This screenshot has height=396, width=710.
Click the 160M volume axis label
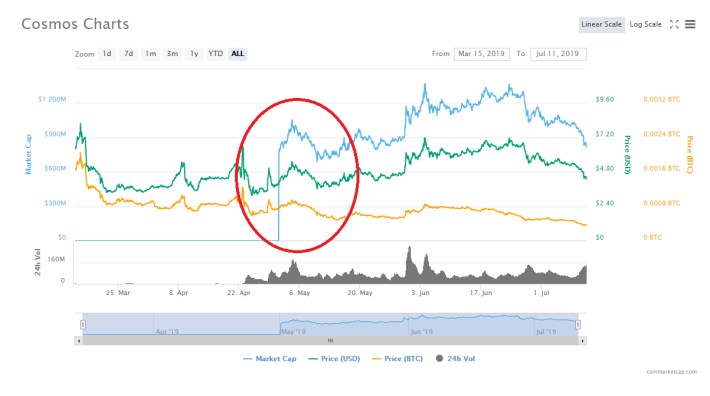click(x=56, y=259)
